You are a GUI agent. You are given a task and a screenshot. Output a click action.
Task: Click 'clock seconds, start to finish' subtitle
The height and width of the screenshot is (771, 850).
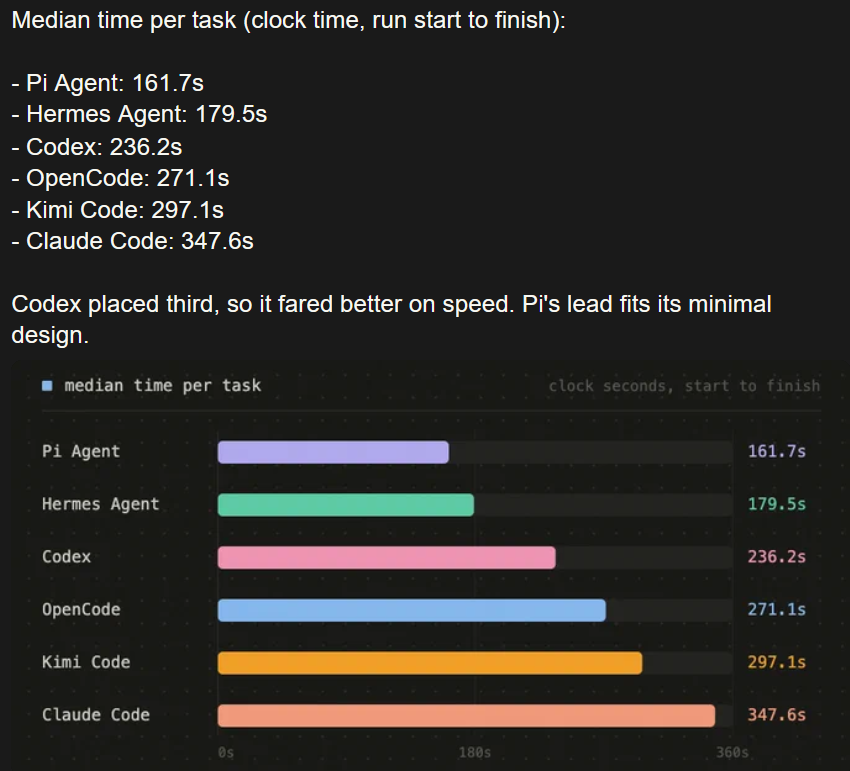(x=684, y=386)
